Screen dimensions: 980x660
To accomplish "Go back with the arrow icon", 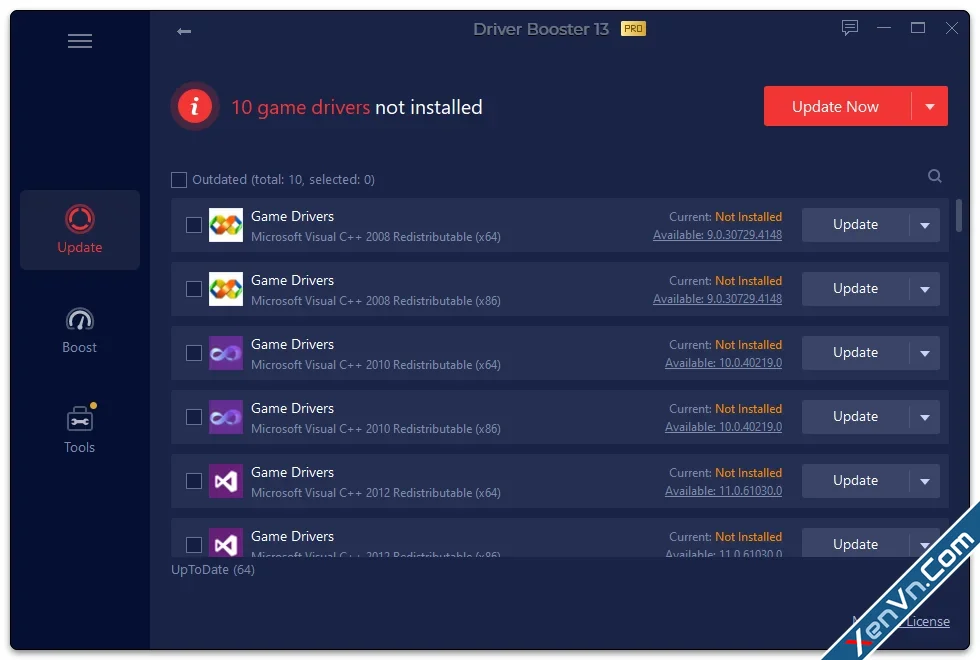I will [184, 31].
